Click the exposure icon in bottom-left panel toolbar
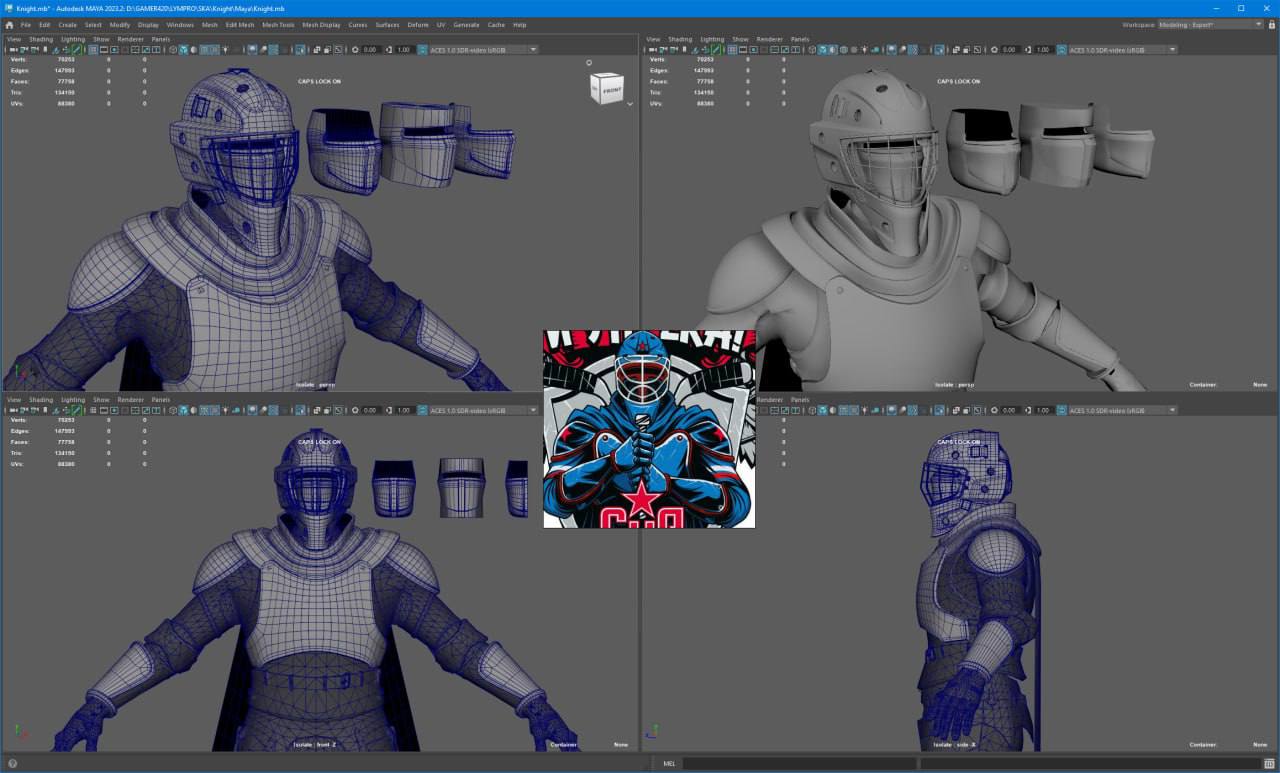The height and width of the screenshot is (773, 1280). pyautogui.click(x=355, y=410)
